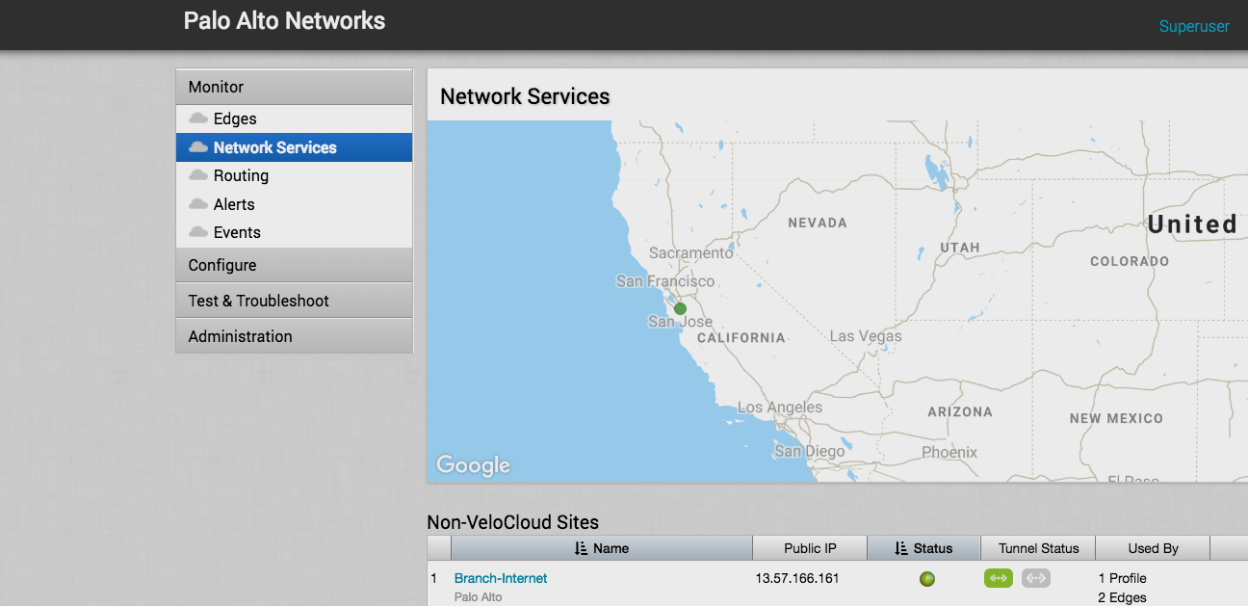1248x606 pixels.
Task: Sort table by Status column
Action: tap(924, 548)
